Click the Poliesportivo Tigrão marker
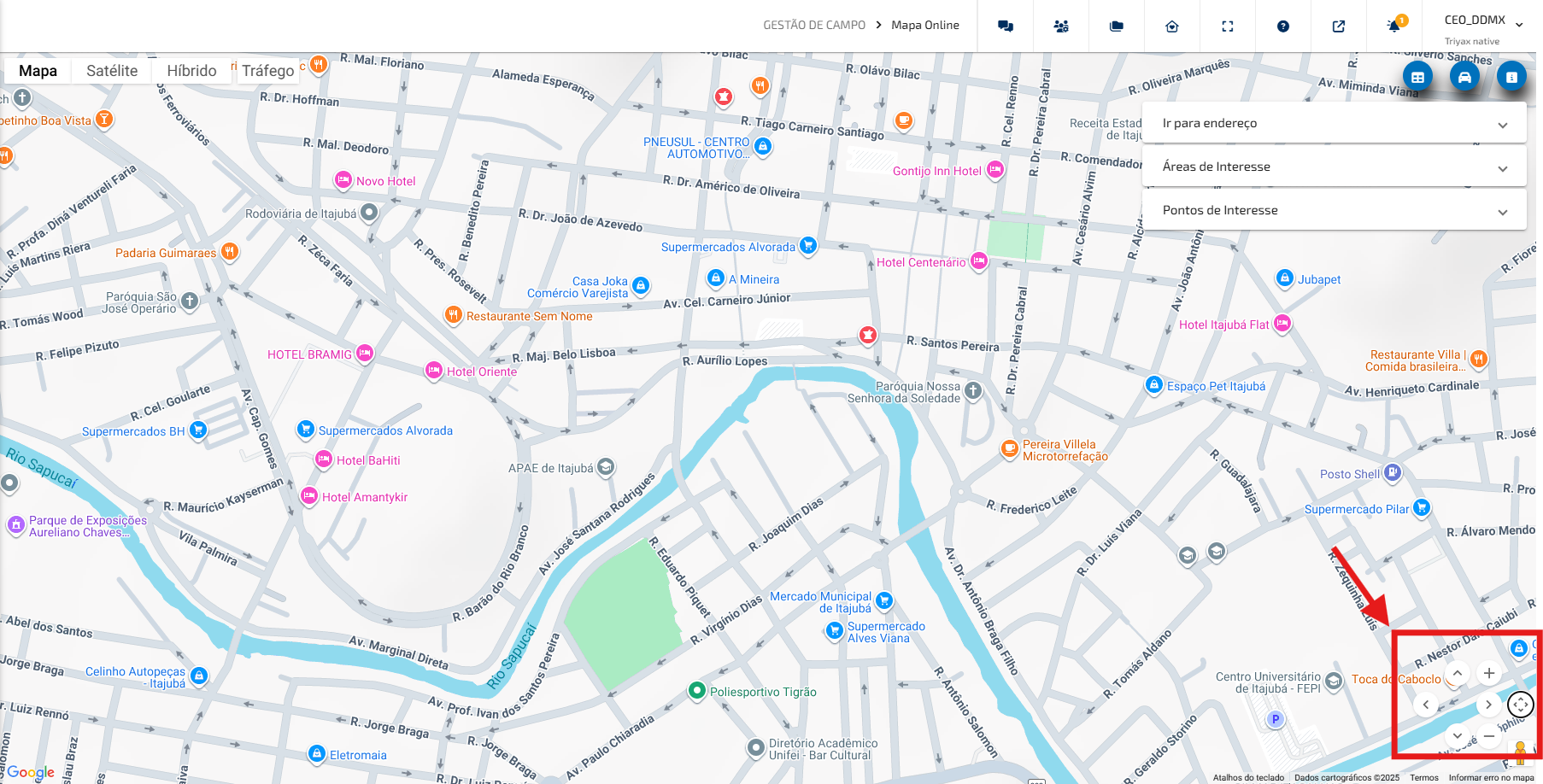 click(x=697, y=690)
